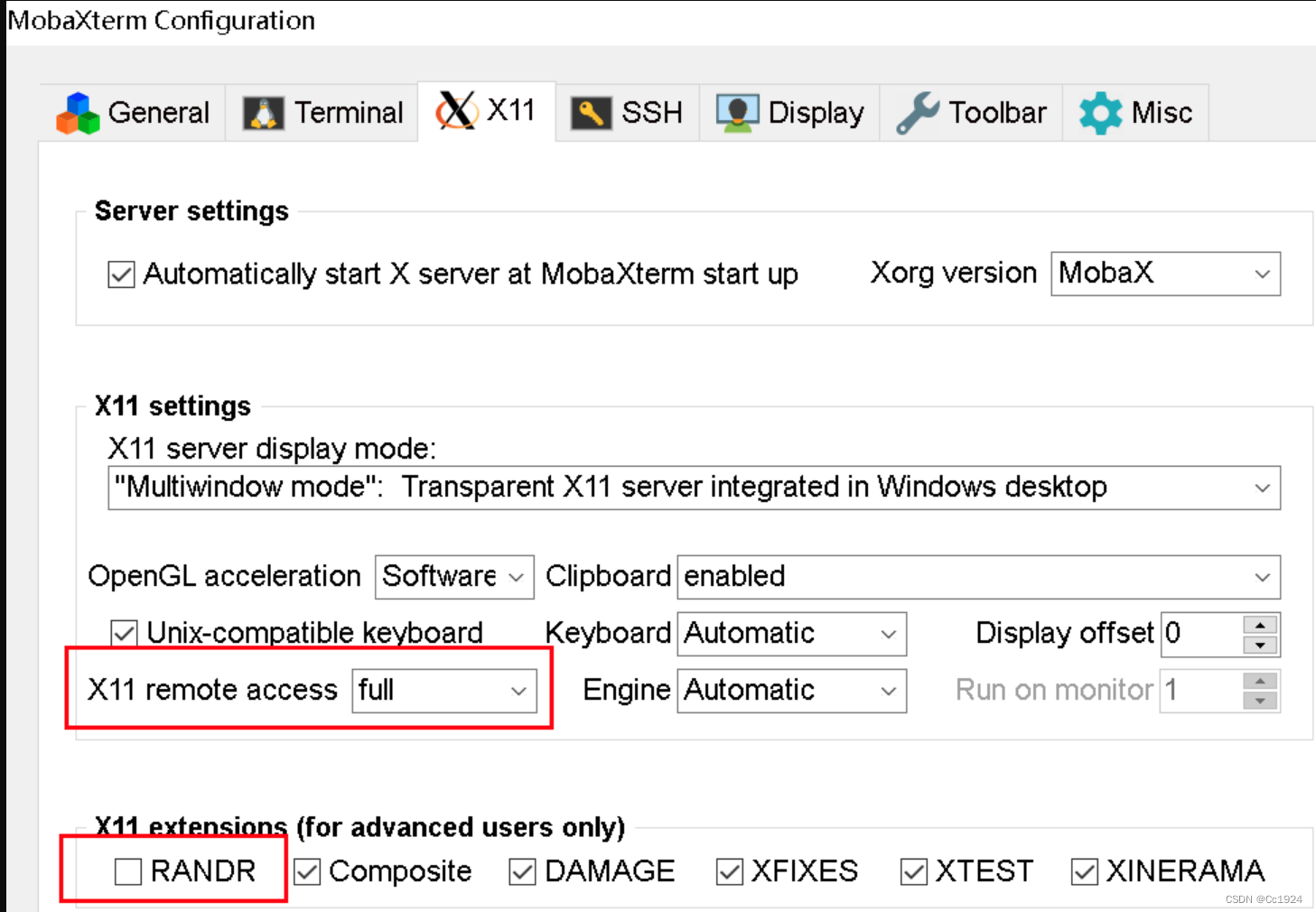Screen dimensions: 1316x912
Task: Toggle the XINERAMA extension checkbox
Action: (1084, 871)
